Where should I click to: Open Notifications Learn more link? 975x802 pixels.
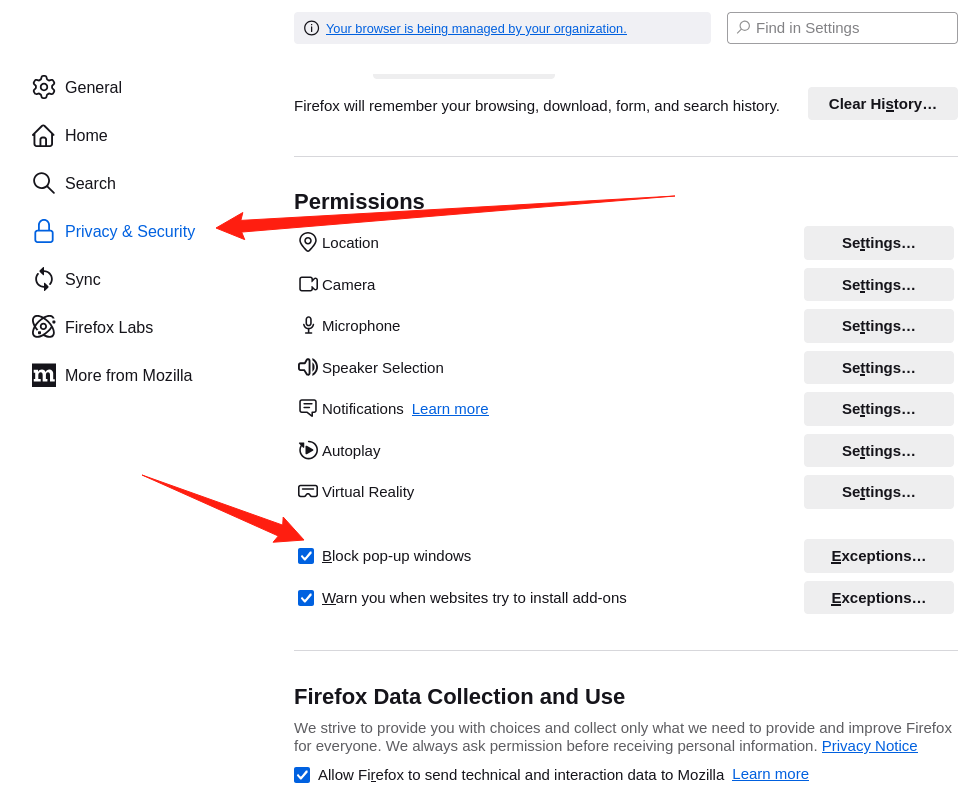450,409
